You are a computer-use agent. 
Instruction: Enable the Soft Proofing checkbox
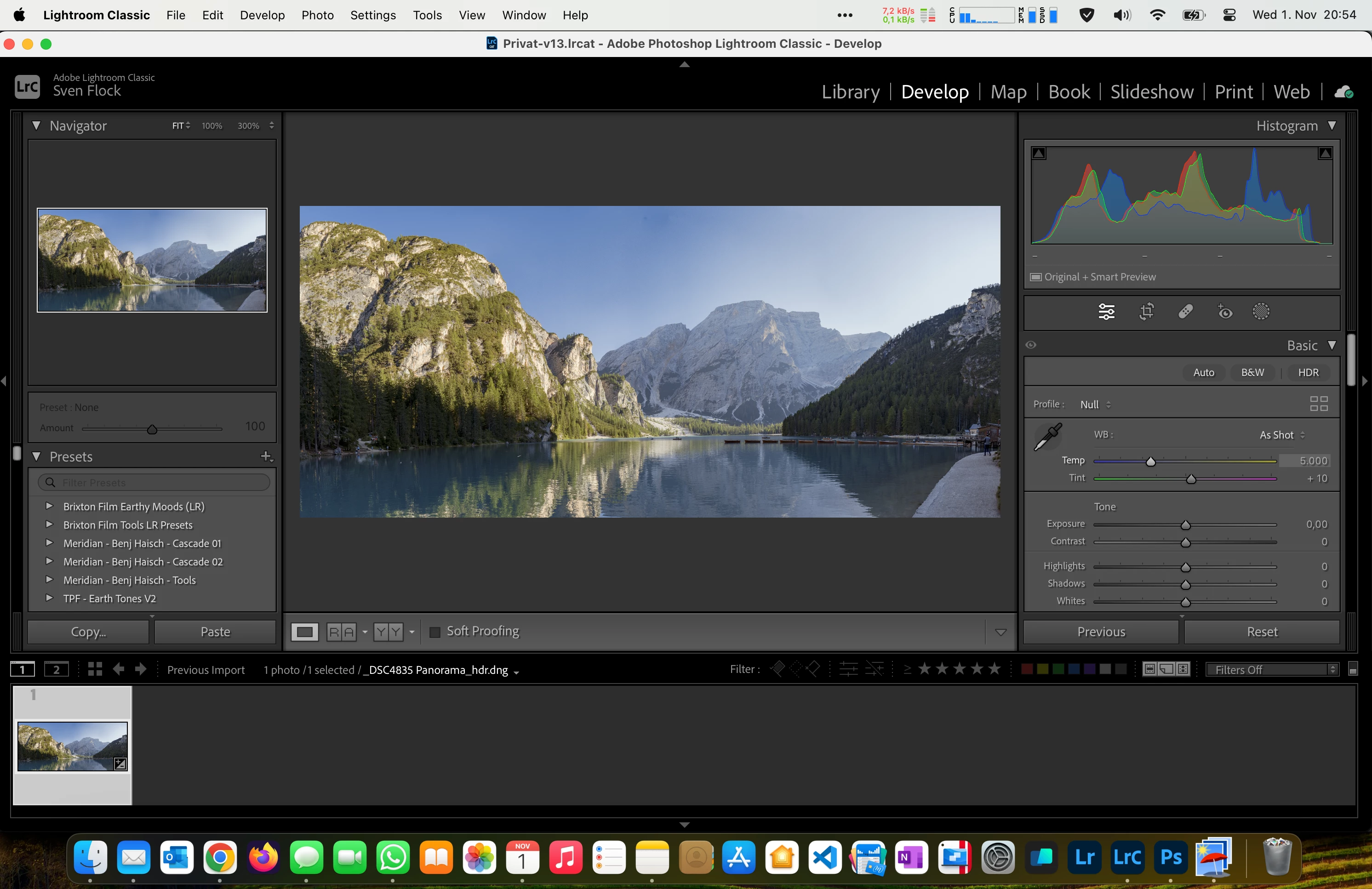pos(435,632)
